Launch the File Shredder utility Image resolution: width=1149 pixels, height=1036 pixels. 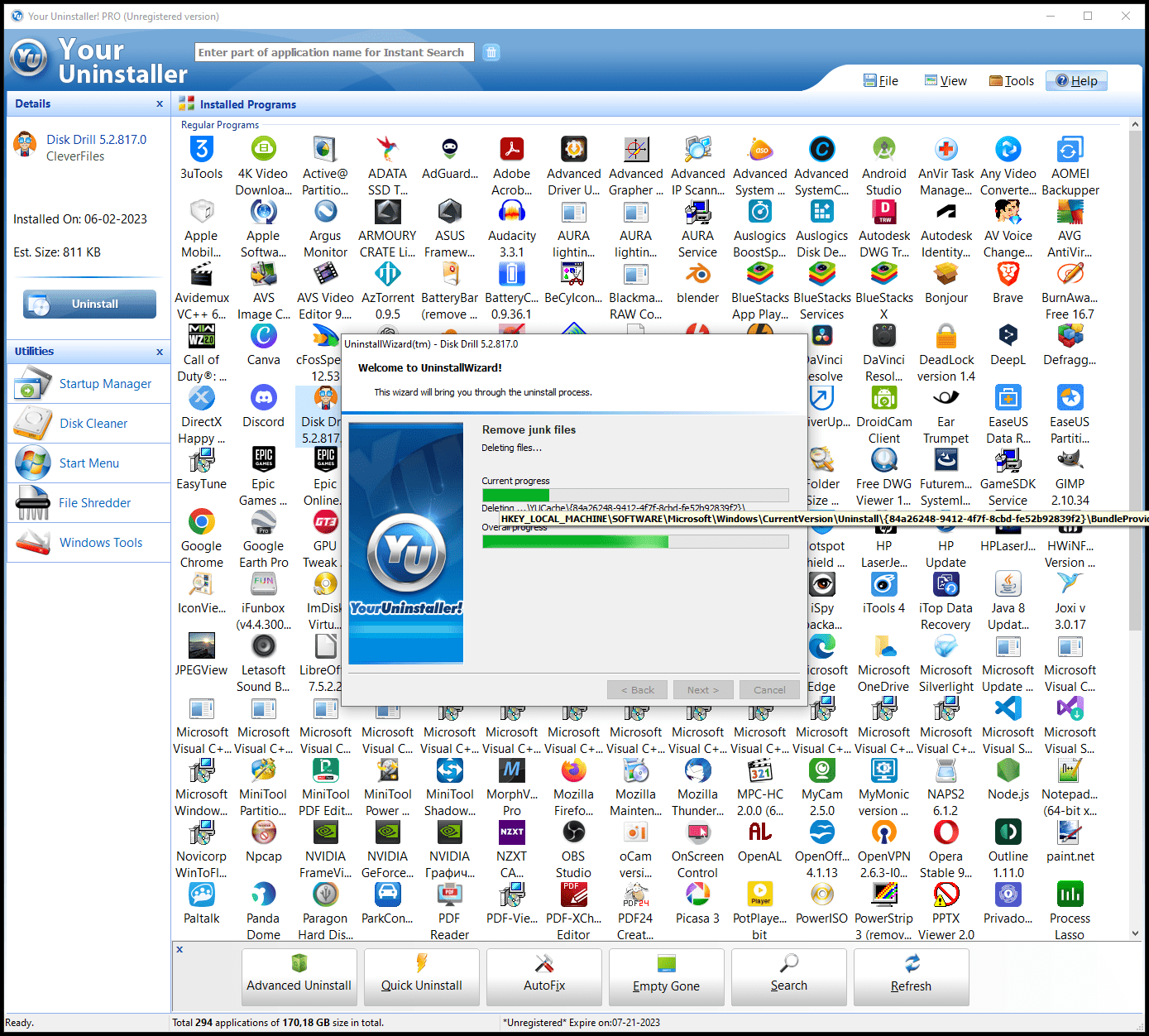[x=89, y=503]
